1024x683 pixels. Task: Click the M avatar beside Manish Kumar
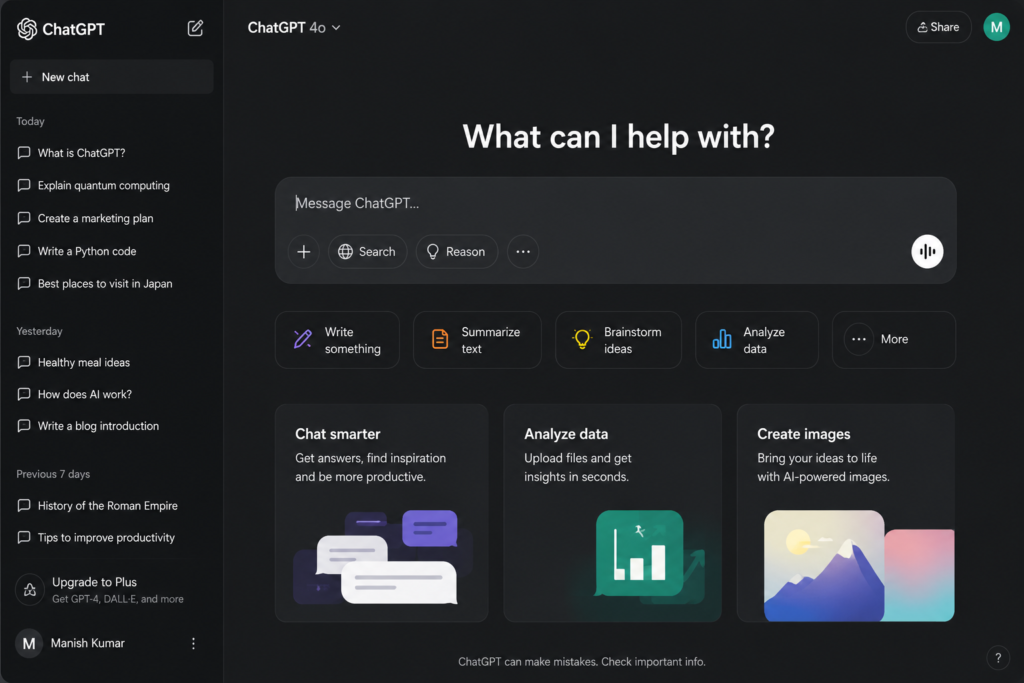click(x=29, y=643)
